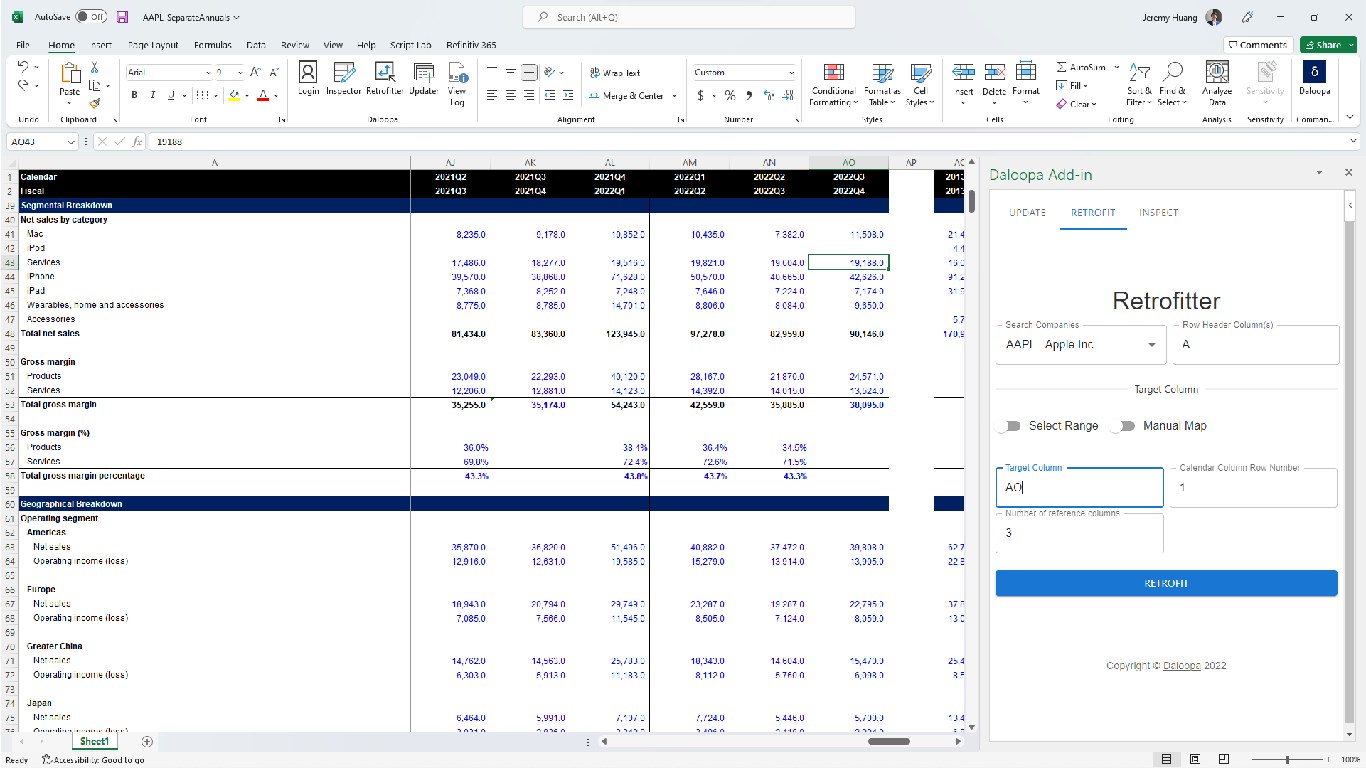Click the Cut scissors icon
The image size is (1366, 768).
pos(95,67)
